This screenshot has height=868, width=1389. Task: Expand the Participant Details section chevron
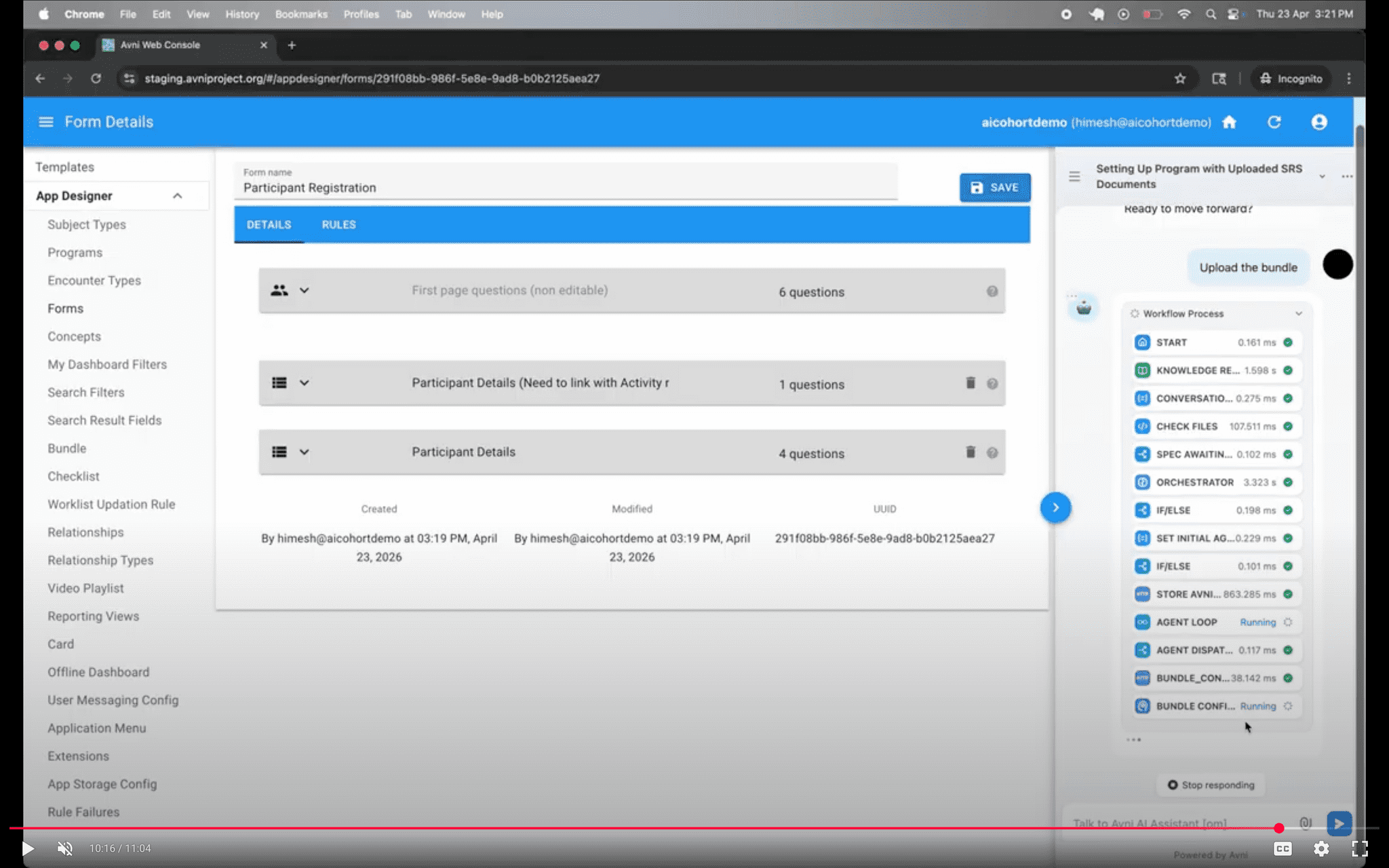(304, 452)
